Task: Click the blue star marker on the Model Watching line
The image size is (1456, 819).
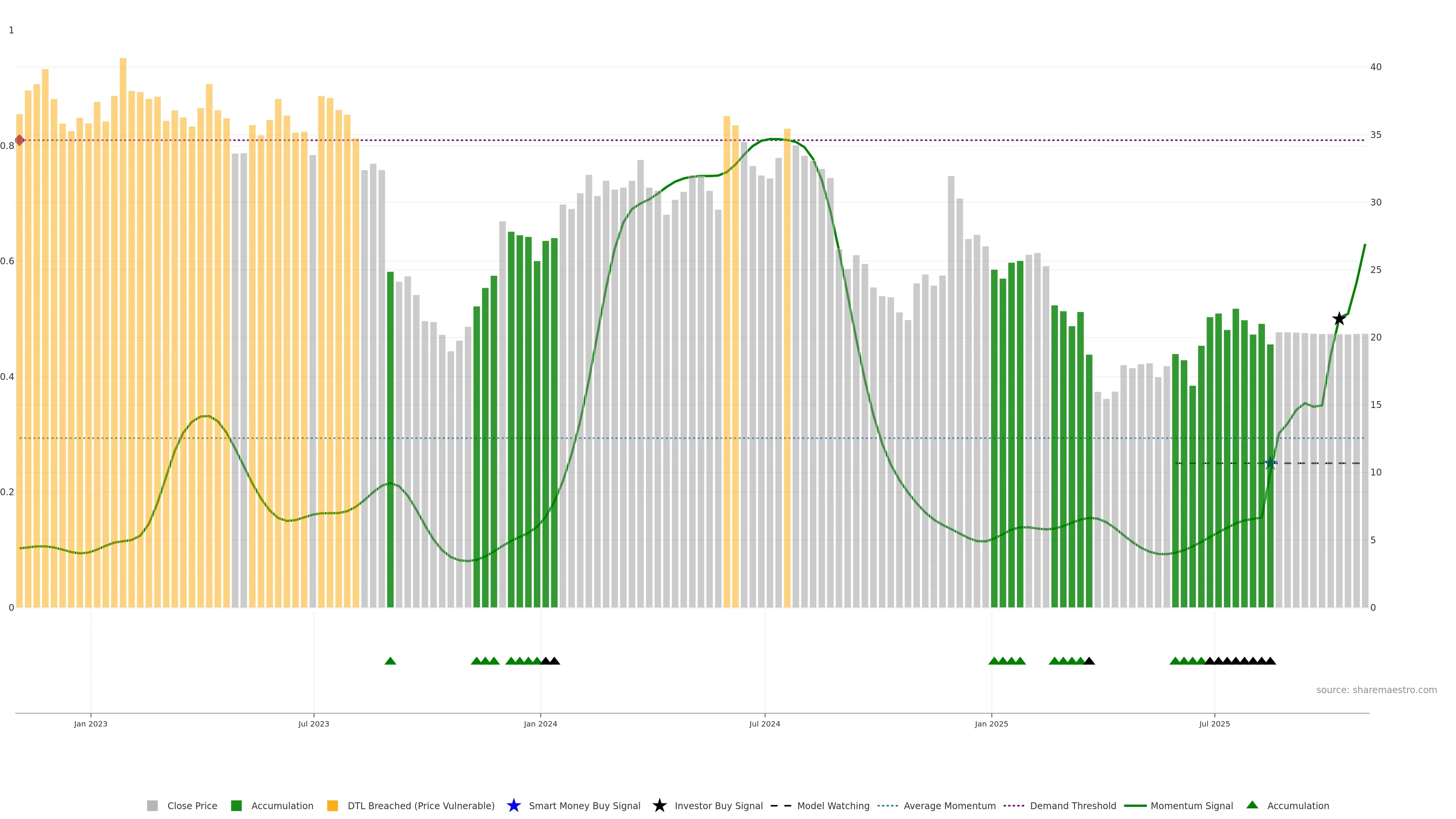Action: (x=1270, y=463)
